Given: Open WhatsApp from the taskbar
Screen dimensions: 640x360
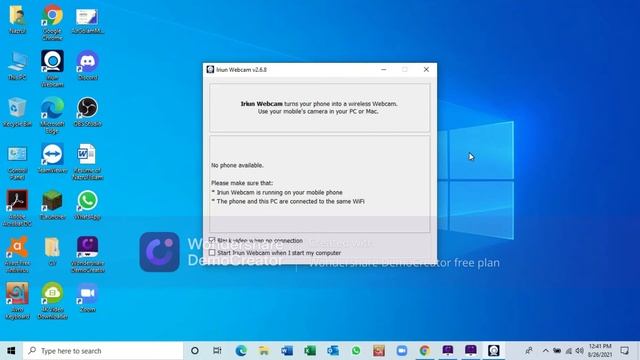Looking at the screenshot, I should pyautogui.click(x=356, y=351).
